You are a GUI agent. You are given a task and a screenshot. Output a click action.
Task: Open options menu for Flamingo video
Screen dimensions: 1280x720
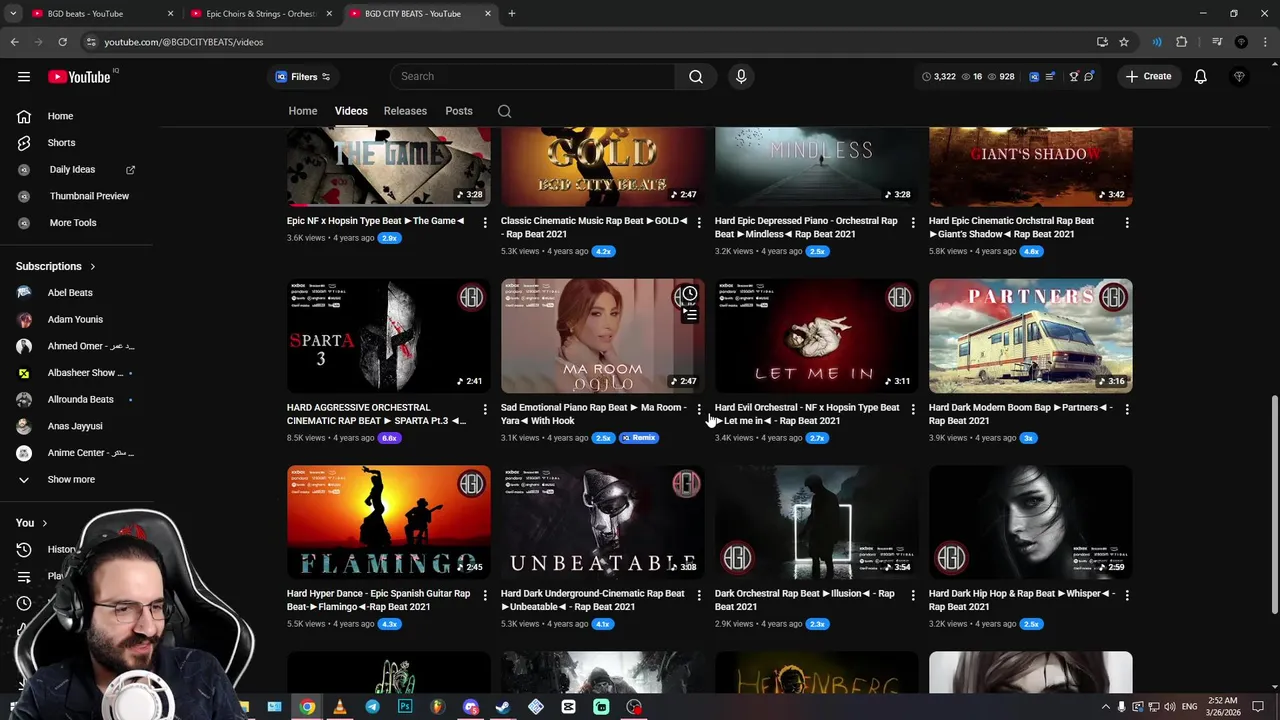pos(485,595)
